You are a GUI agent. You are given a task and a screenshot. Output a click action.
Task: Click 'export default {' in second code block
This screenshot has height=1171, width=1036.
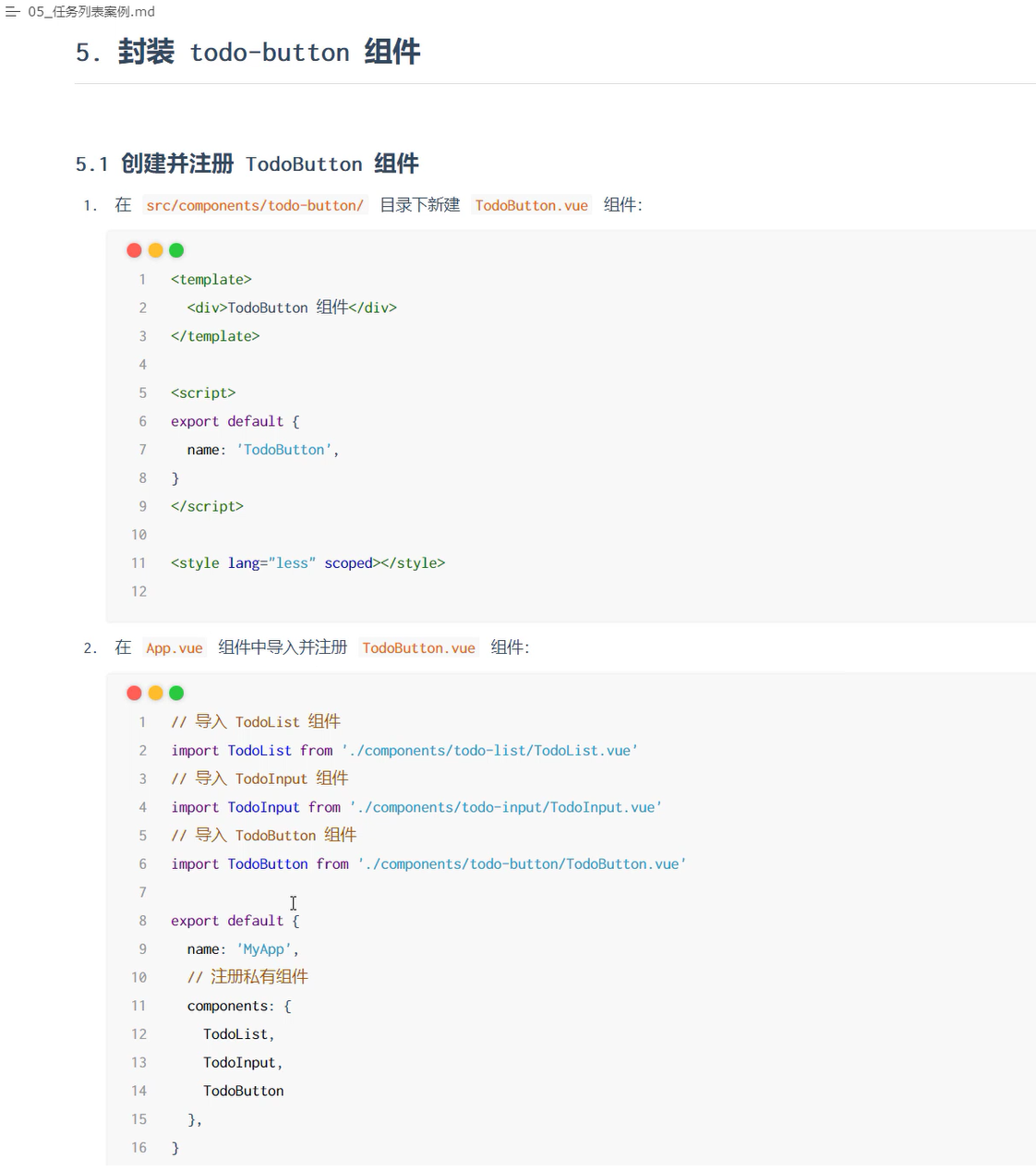[235, 921]
